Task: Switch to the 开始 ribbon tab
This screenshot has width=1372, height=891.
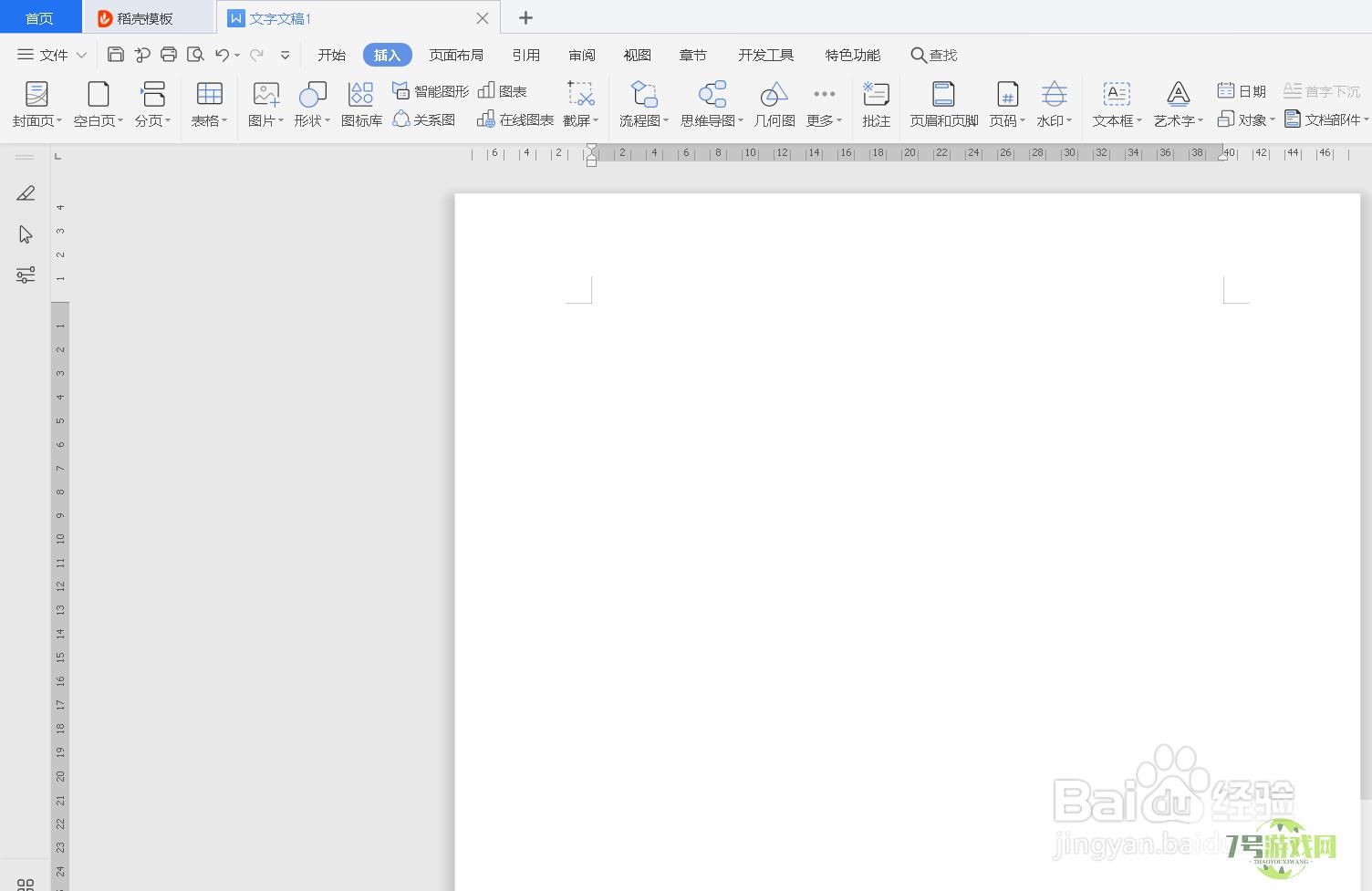Action: tap(331, 55)
